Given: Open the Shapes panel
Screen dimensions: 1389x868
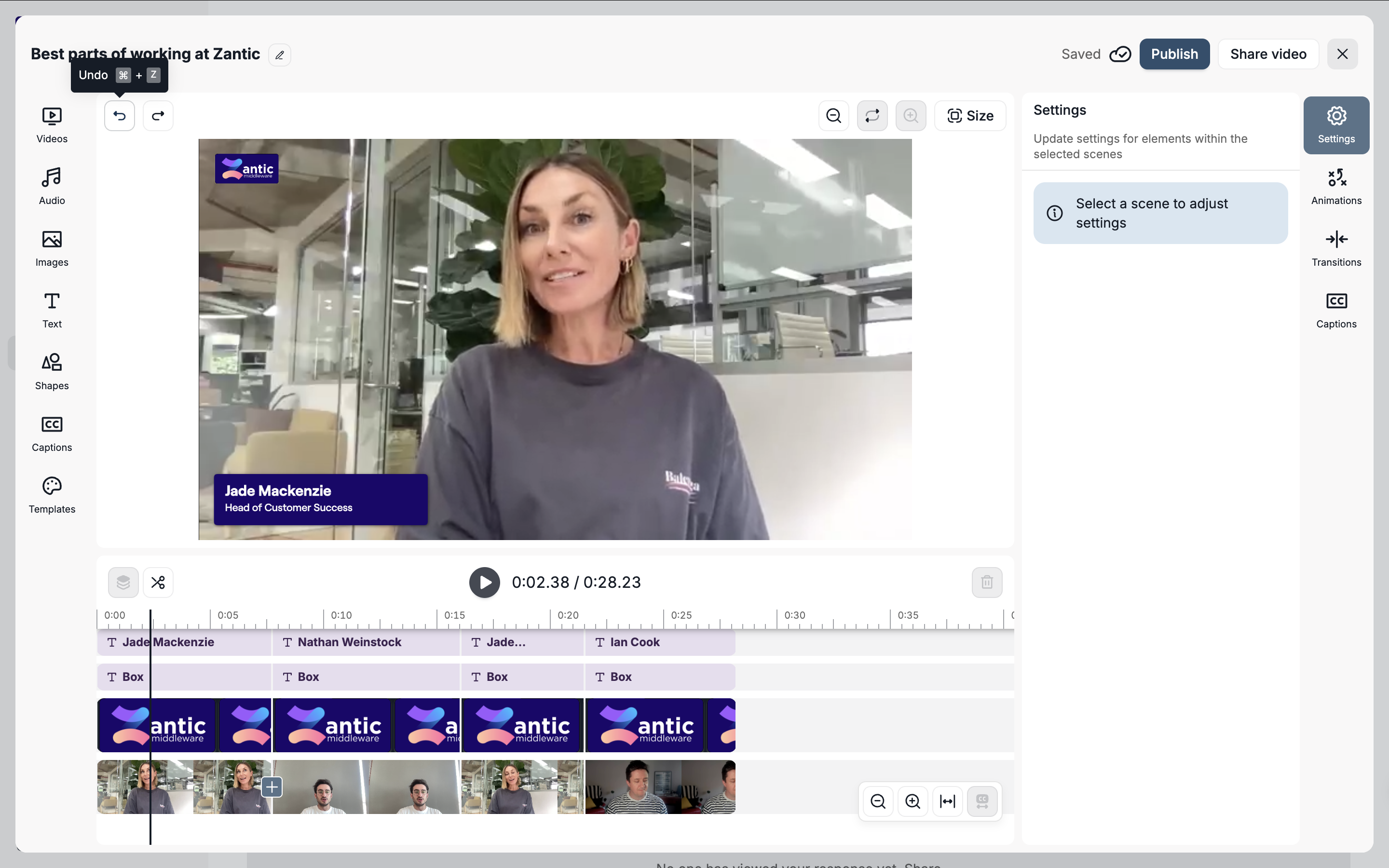Looking at the screenshot, I should tap(52, 371).
